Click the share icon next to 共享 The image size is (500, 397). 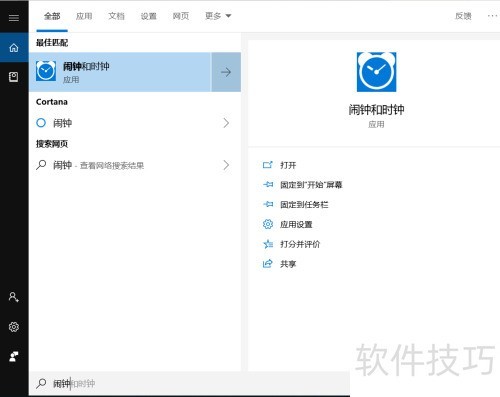(268, 264)
